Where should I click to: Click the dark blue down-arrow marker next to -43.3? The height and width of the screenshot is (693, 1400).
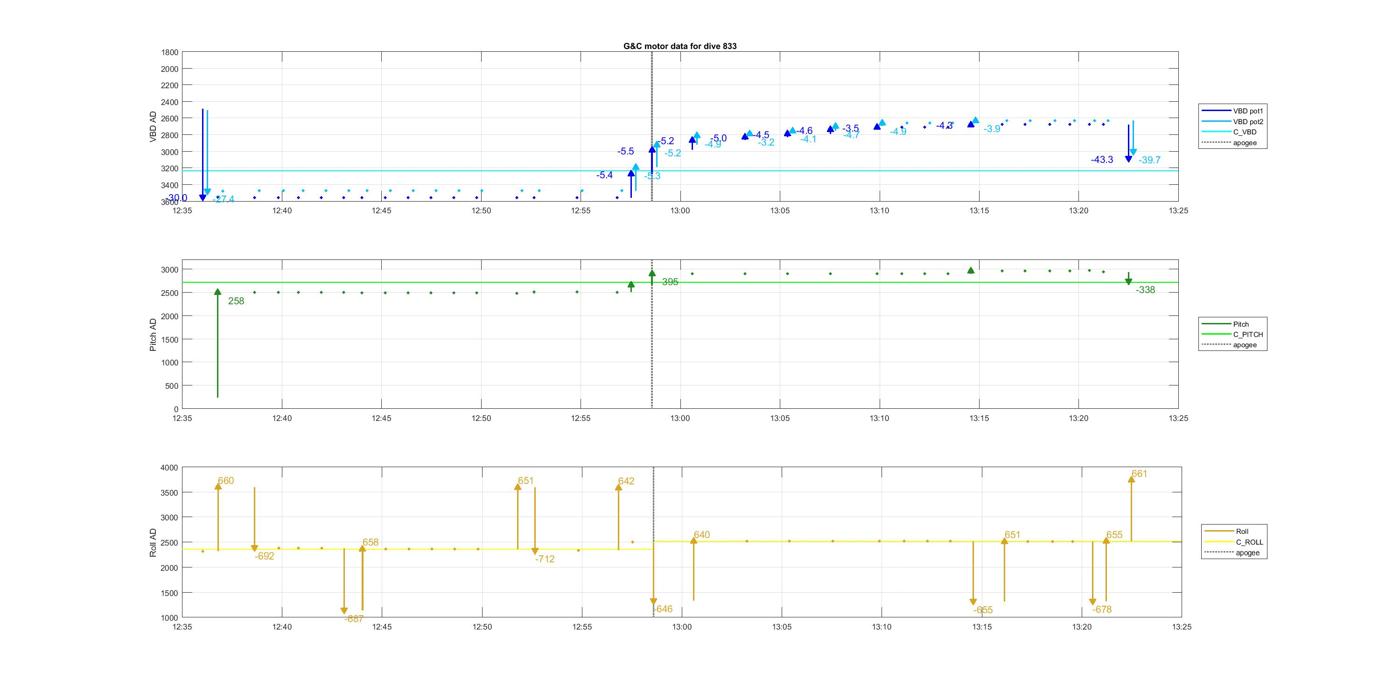(1128, 159)
